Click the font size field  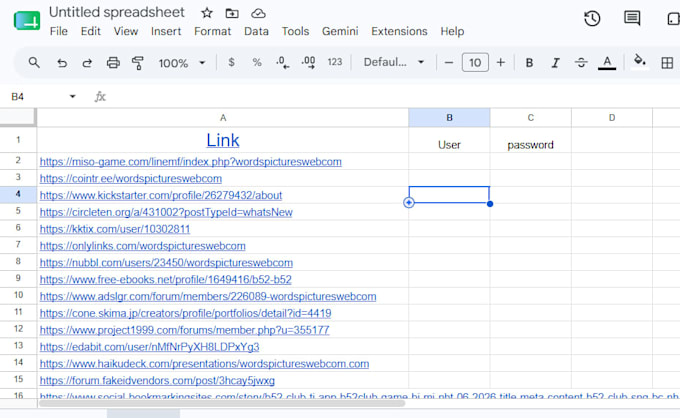point(475,63)
